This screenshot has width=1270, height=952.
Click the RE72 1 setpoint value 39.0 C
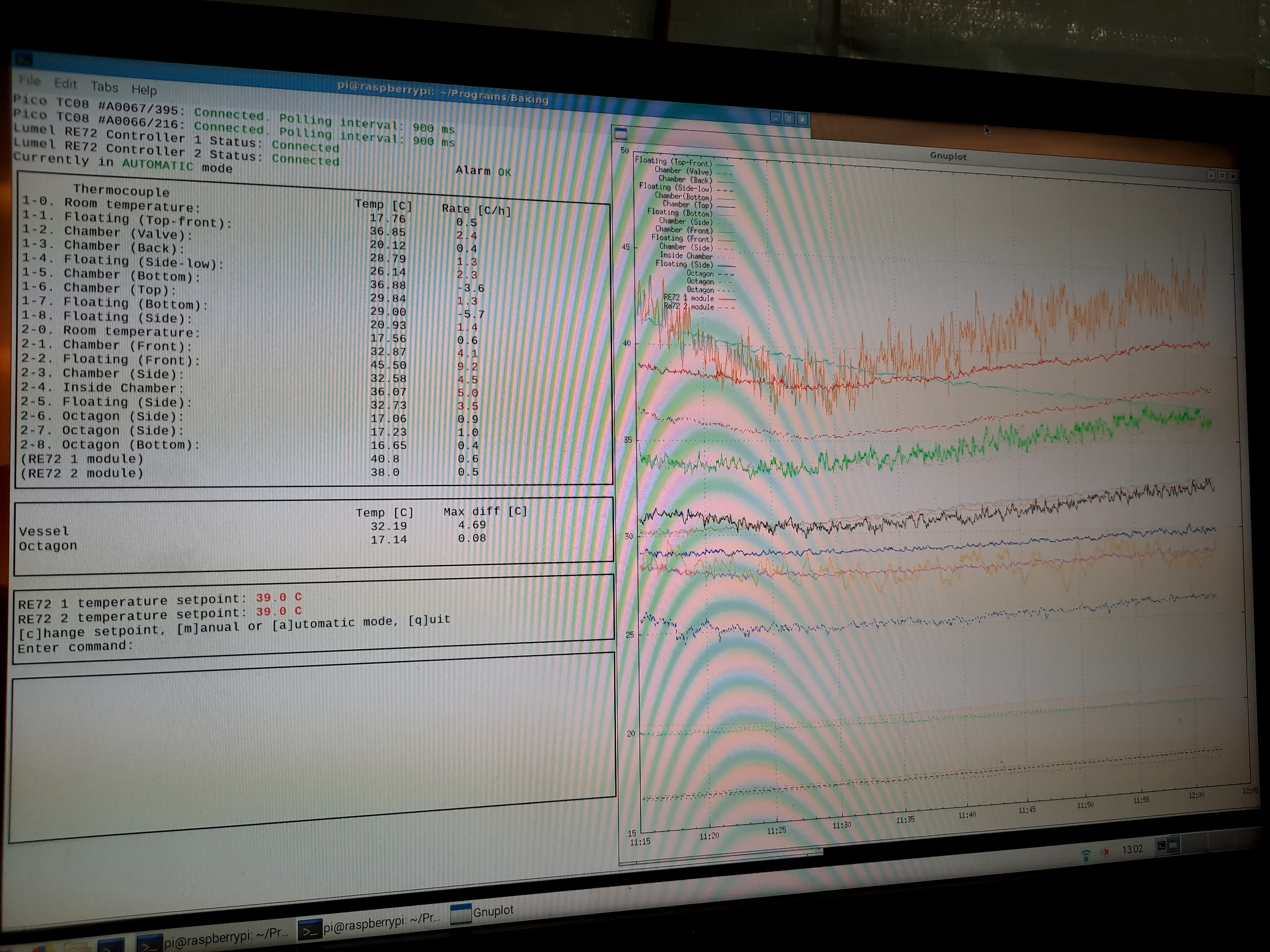pos(278,597)
